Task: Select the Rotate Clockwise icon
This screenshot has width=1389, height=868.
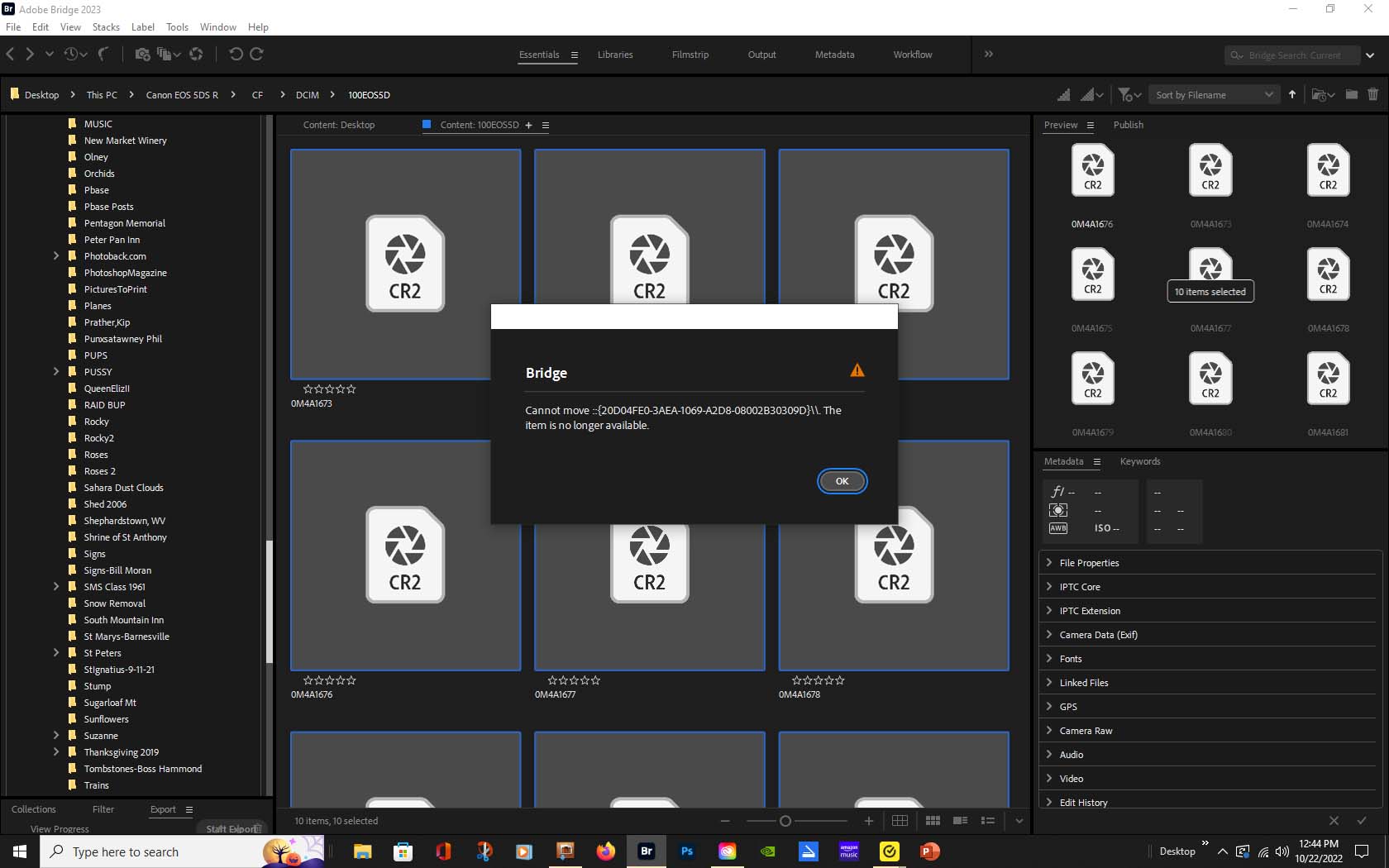Action: 257,55
